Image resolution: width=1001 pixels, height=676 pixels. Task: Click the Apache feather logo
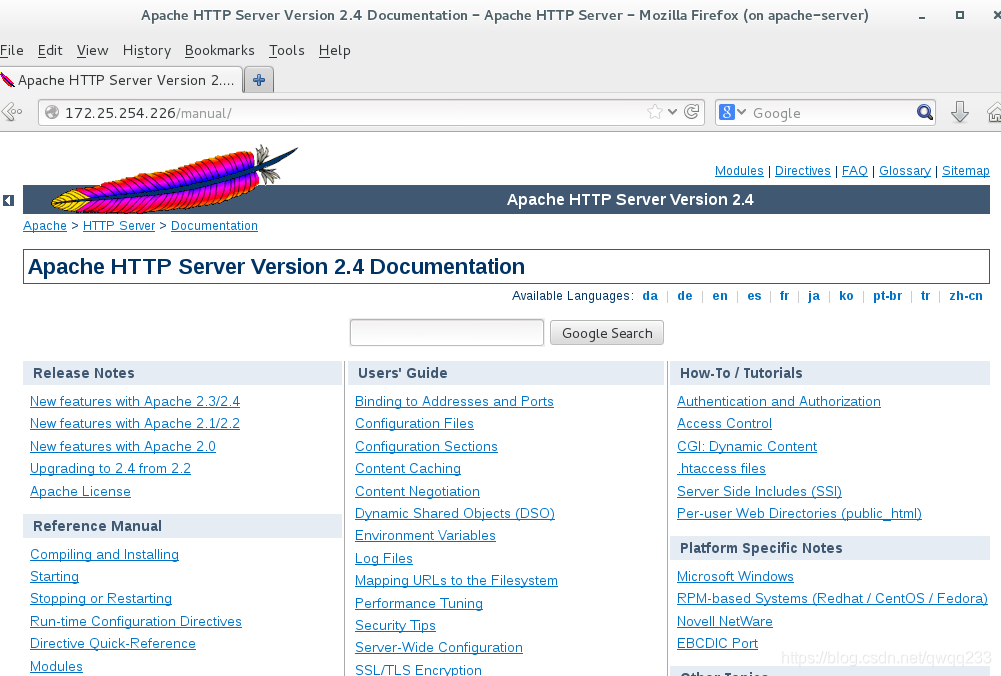click(174, 179)
